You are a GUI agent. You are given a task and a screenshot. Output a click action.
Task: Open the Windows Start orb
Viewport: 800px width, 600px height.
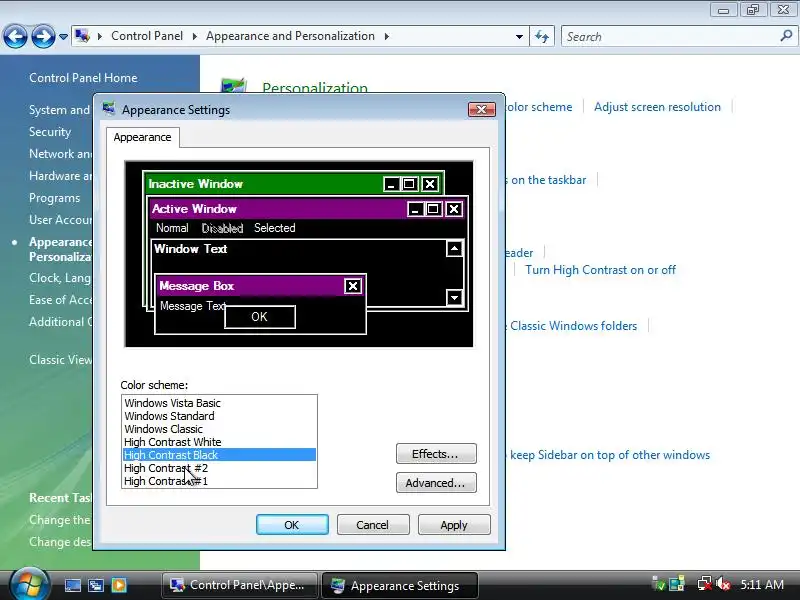[29, 584]
